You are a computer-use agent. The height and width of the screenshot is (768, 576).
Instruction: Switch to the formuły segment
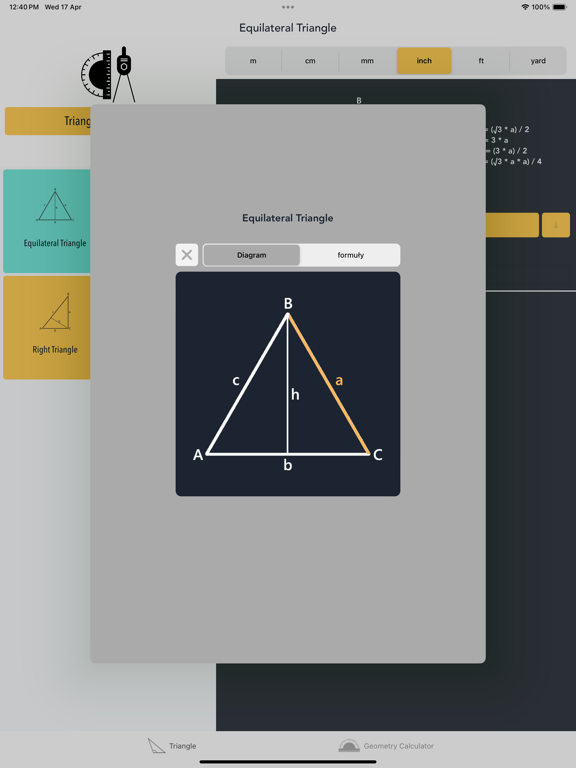pyautogui.click(x=350, y=255)
